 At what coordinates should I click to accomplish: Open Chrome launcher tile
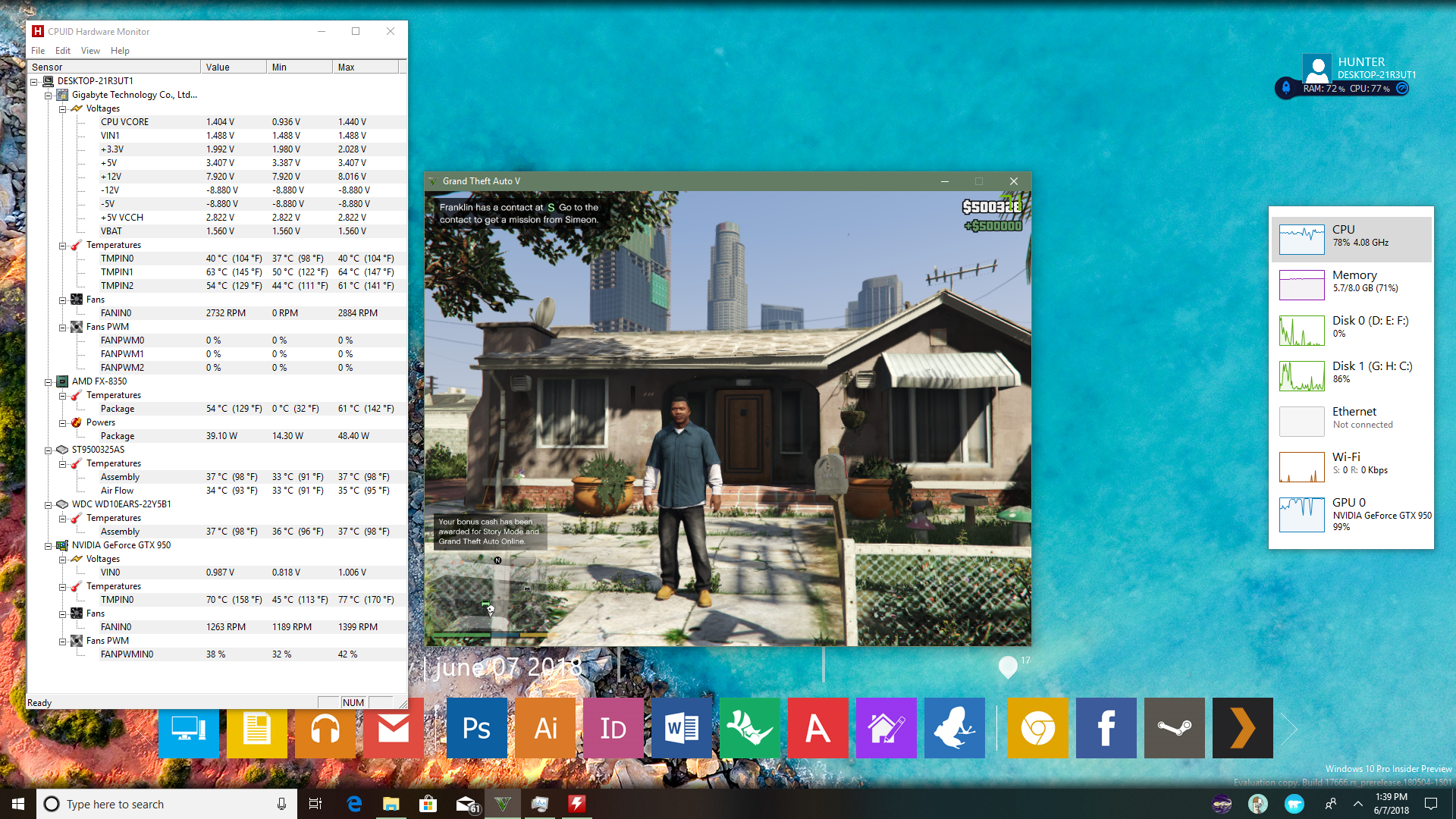1038,728
